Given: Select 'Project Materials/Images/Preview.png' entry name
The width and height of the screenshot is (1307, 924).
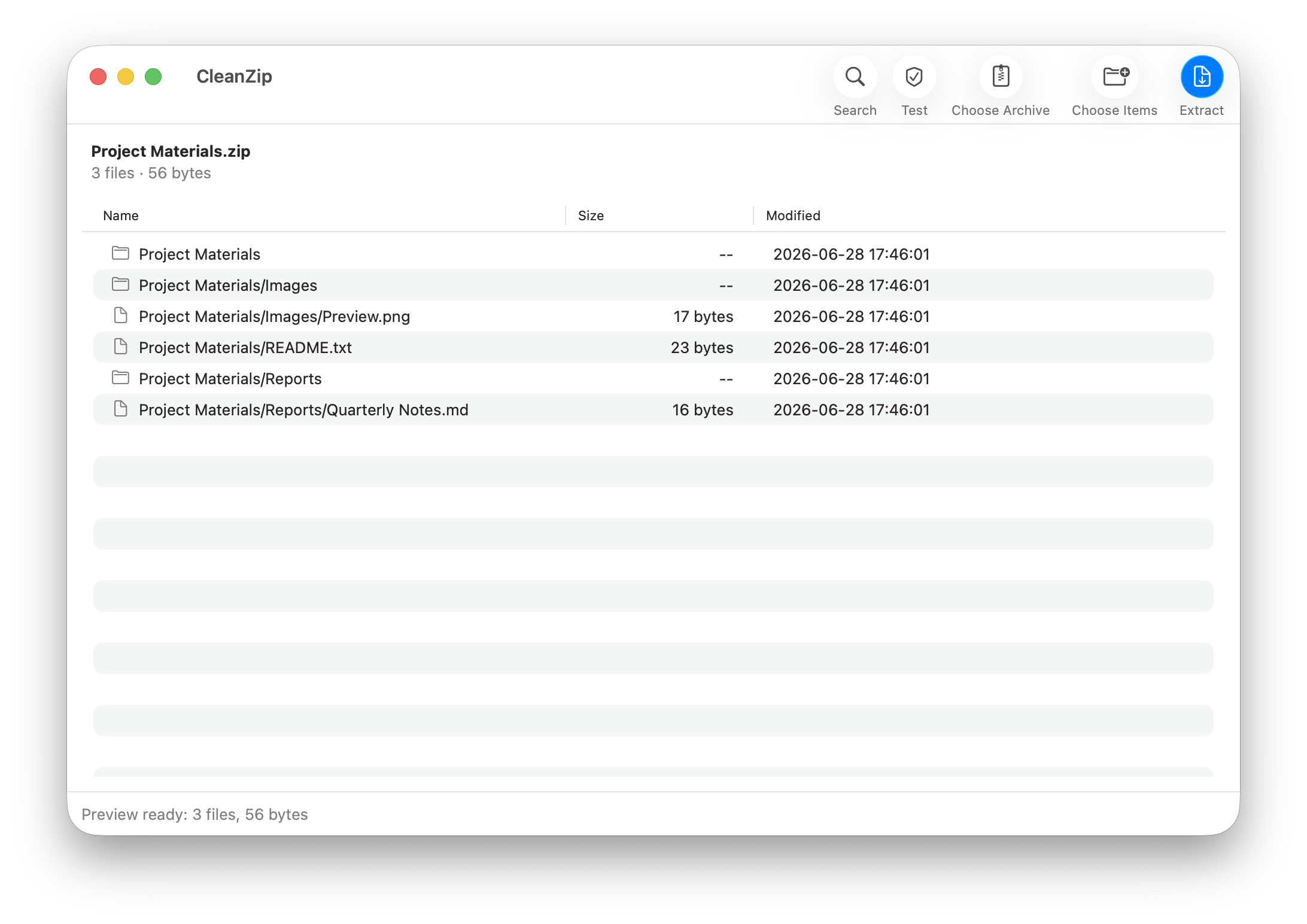Looking at the screenshot, I should (x=275, y=317).
